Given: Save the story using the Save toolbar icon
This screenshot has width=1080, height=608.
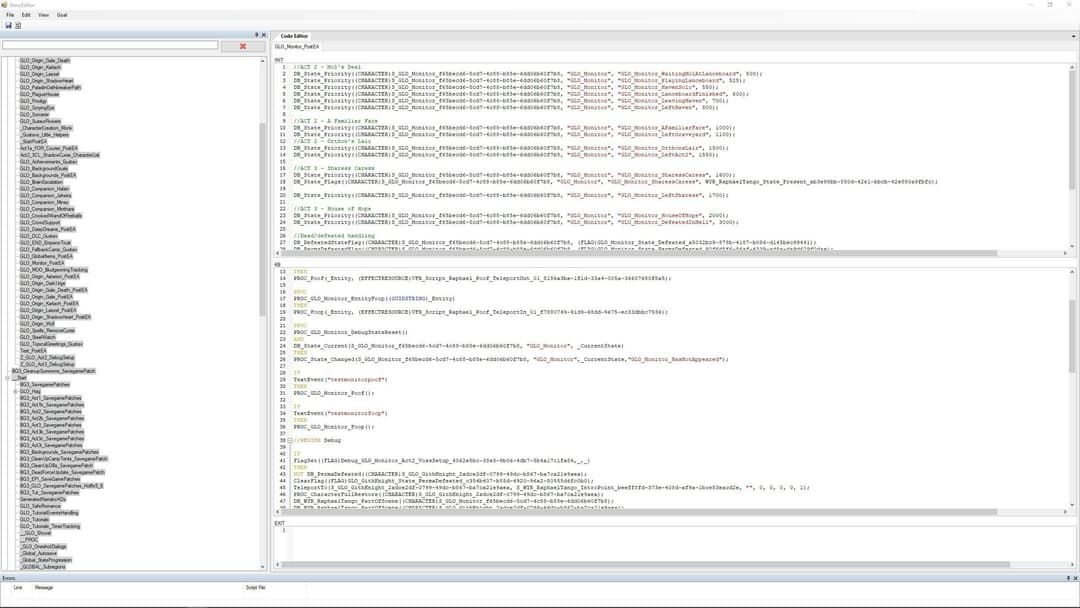Looking at the screenshot, I should pos(9,25).
